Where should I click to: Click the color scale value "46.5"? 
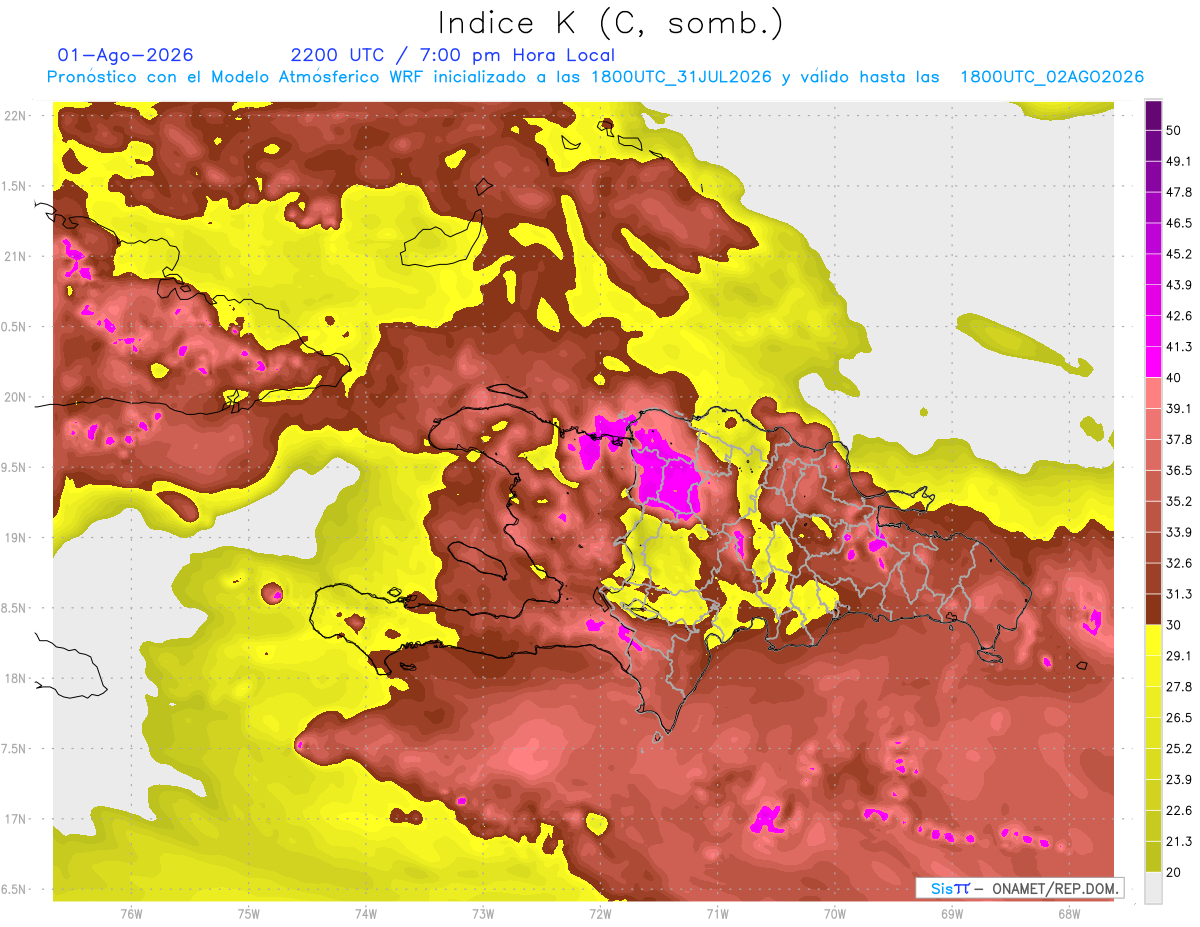(x=1179, y=223)
